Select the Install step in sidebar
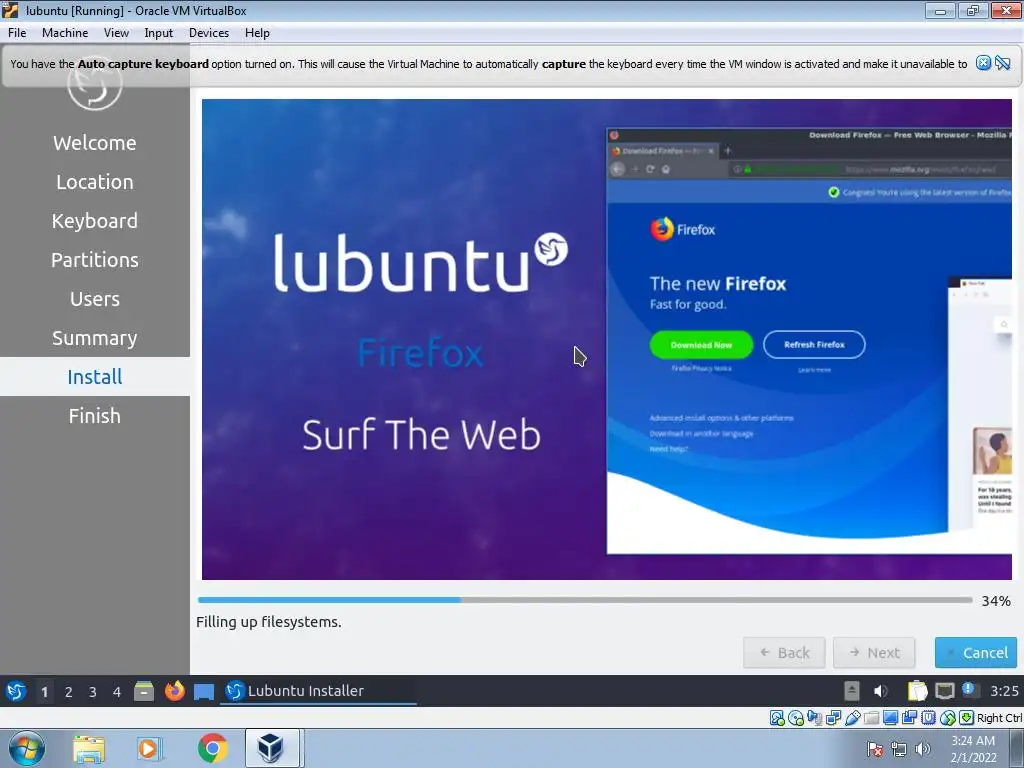Viewport: 1024px width, 768px height. tap(95, 377)
